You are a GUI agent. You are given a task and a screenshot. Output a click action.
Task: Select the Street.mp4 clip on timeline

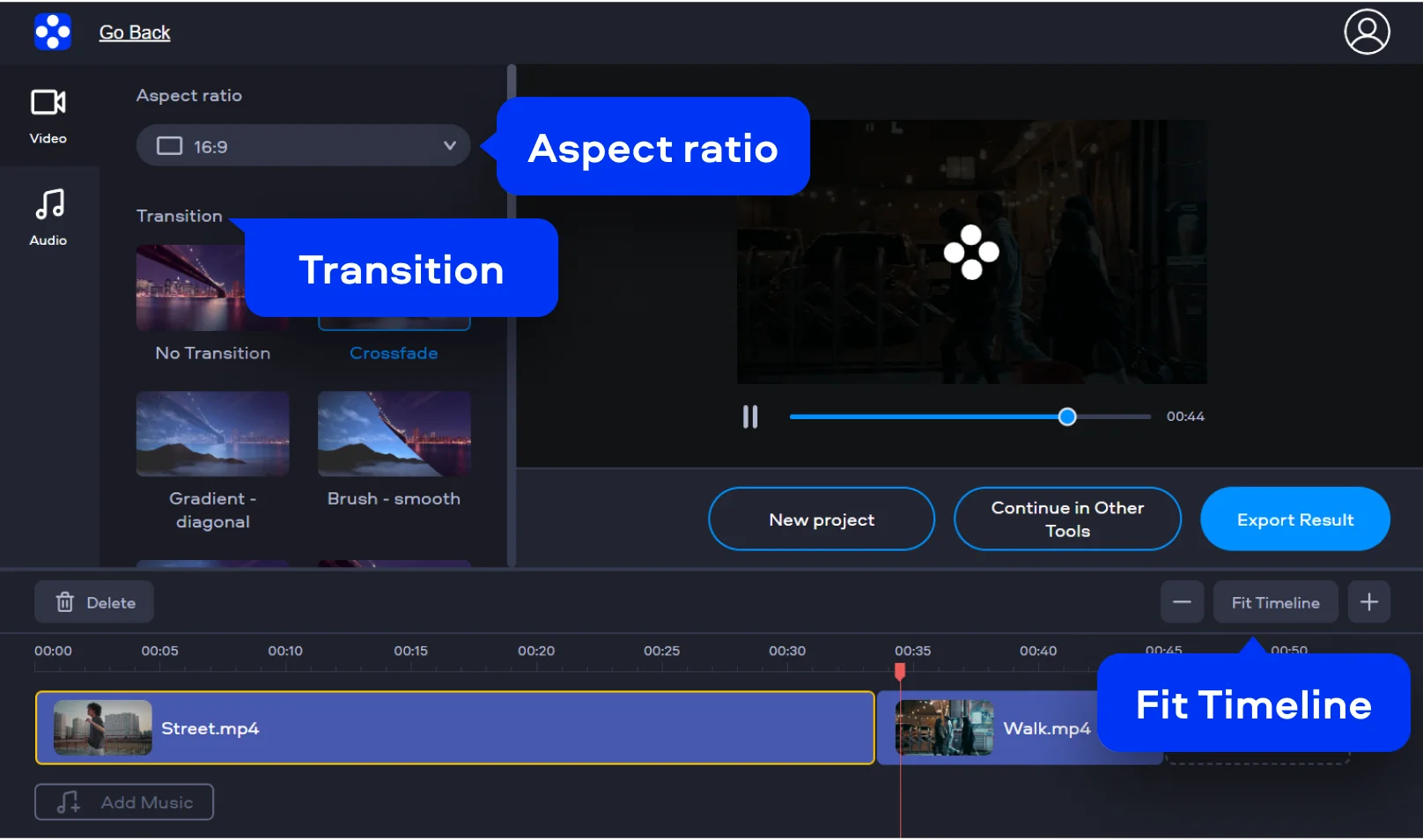pyautogui.click(x=454, y=728)
